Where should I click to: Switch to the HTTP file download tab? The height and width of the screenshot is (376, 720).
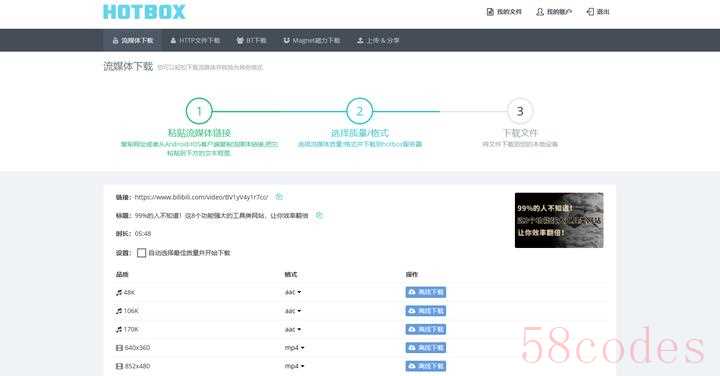[x=195, y=40]
